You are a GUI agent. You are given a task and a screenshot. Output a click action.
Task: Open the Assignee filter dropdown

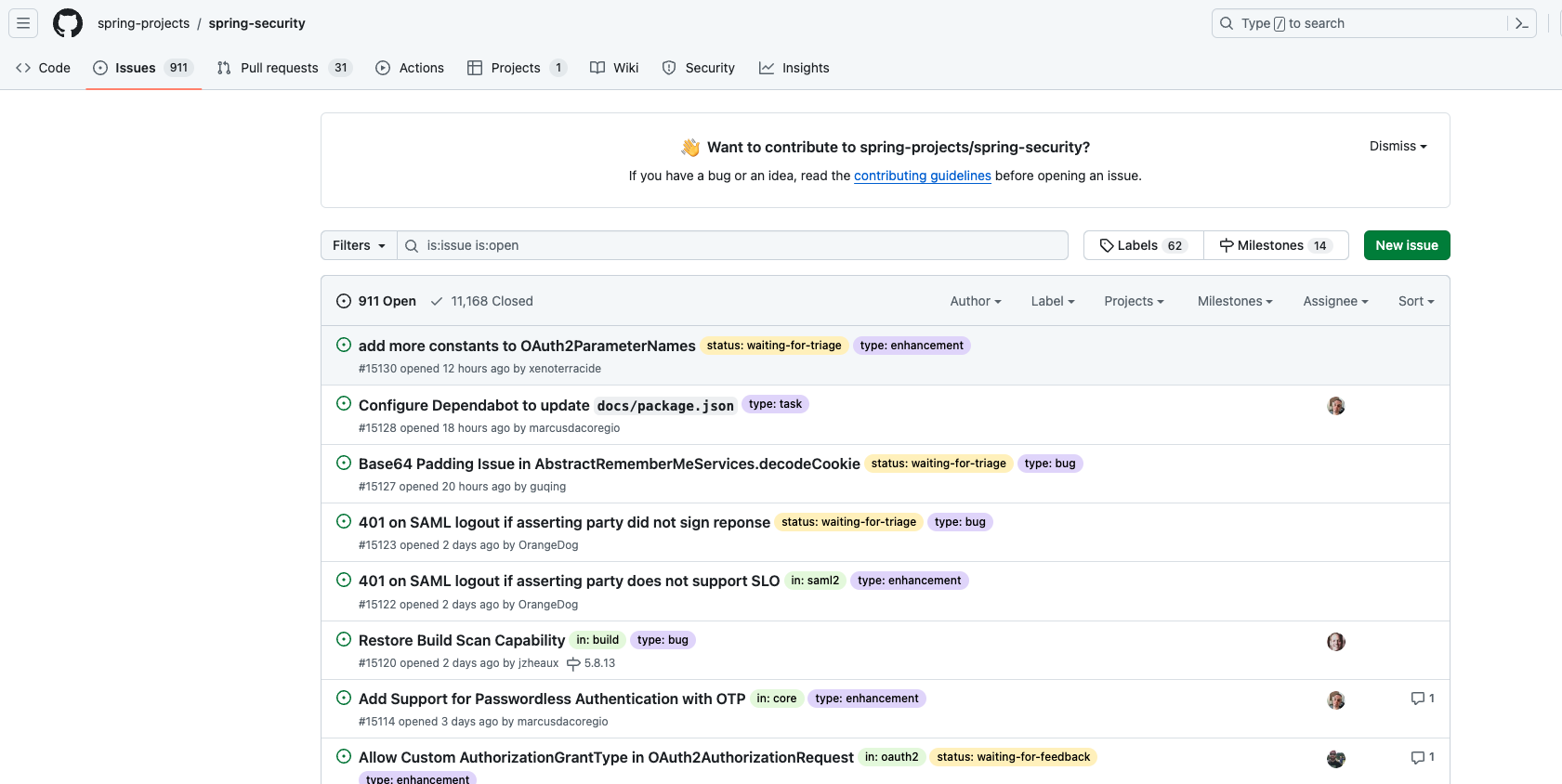(1335, 301)
